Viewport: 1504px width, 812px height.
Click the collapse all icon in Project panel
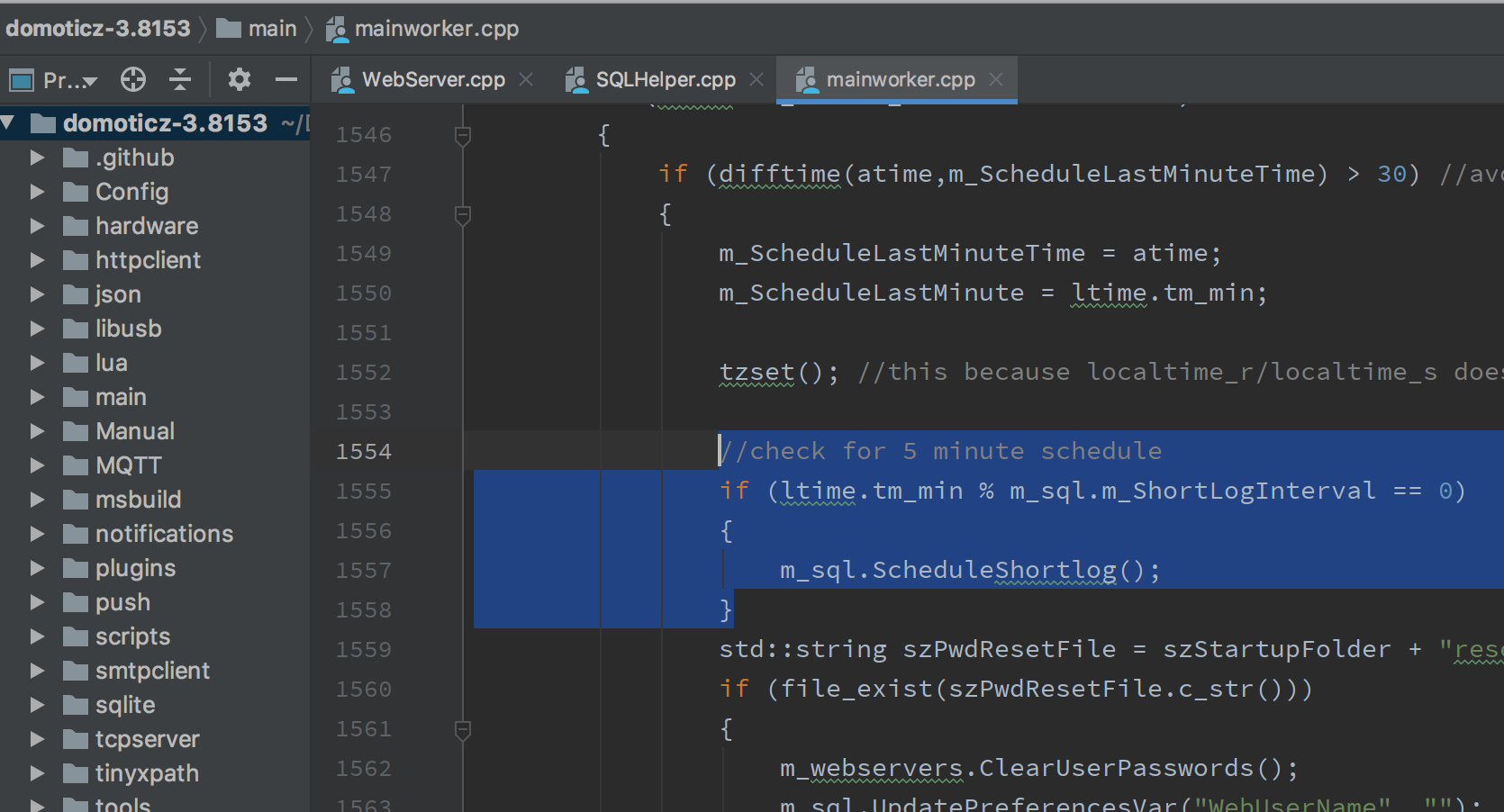click(180, 80)
